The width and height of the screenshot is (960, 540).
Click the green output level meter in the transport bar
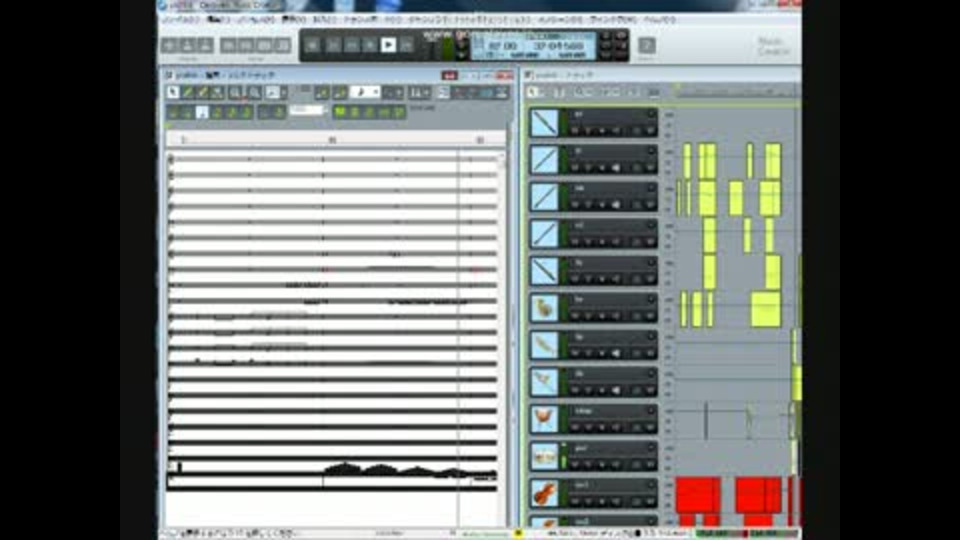pyautogui.click(x=448, y=48)
